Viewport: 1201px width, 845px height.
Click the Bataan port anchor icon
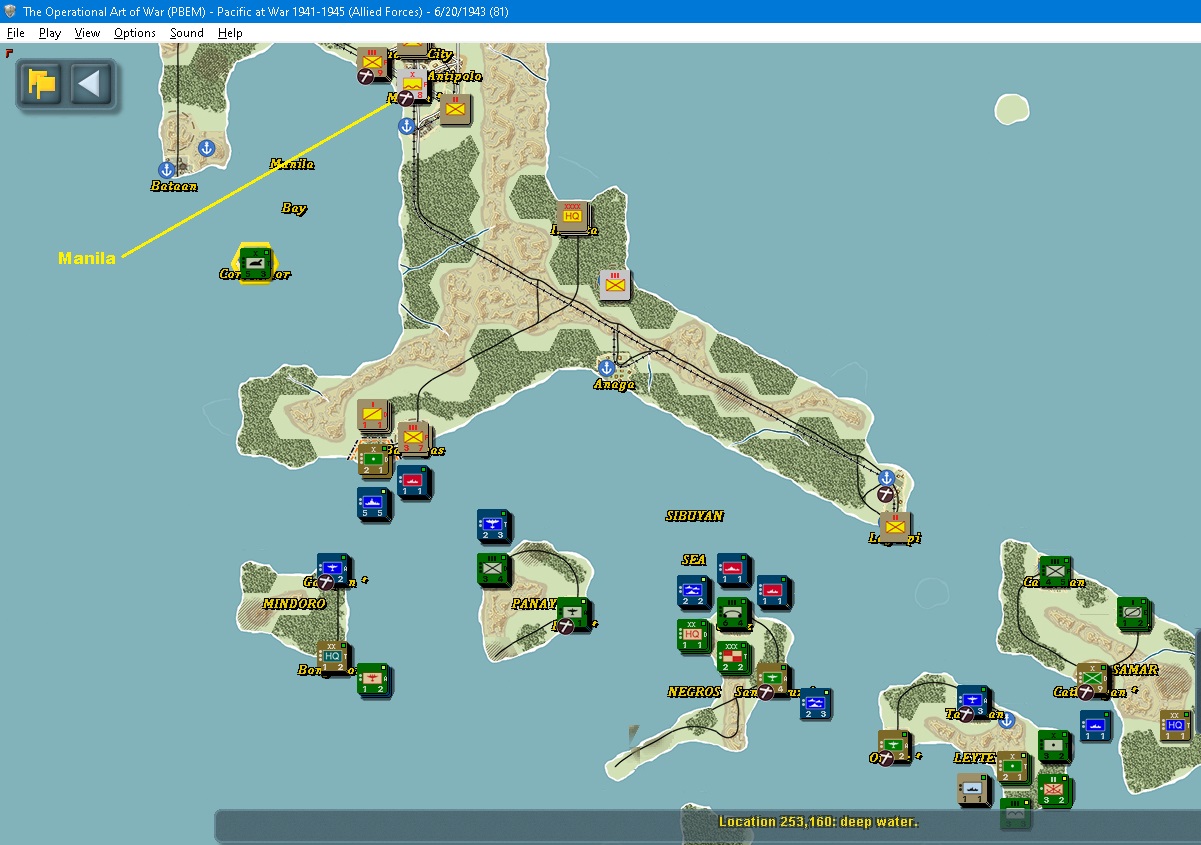pos(167,171)
